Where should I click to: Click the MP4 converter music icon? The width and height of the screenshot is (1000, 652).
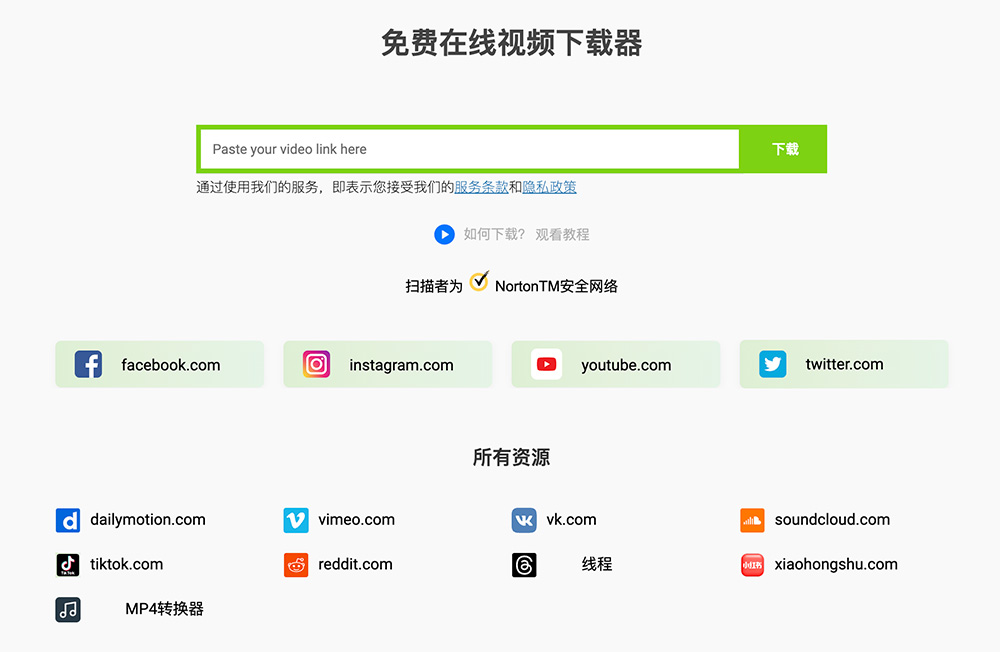click(68, 609)
